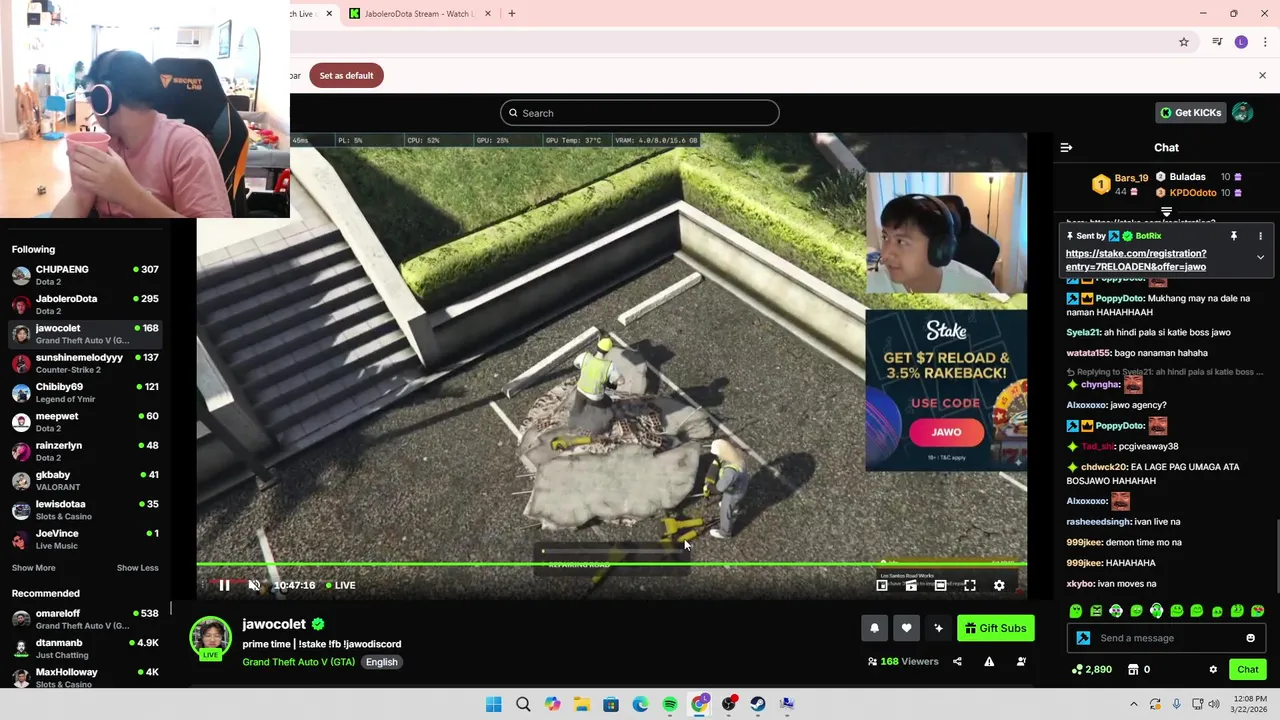Click the green Chat send button
Screen dimensions: 1280x720
tap(1247, 669)
